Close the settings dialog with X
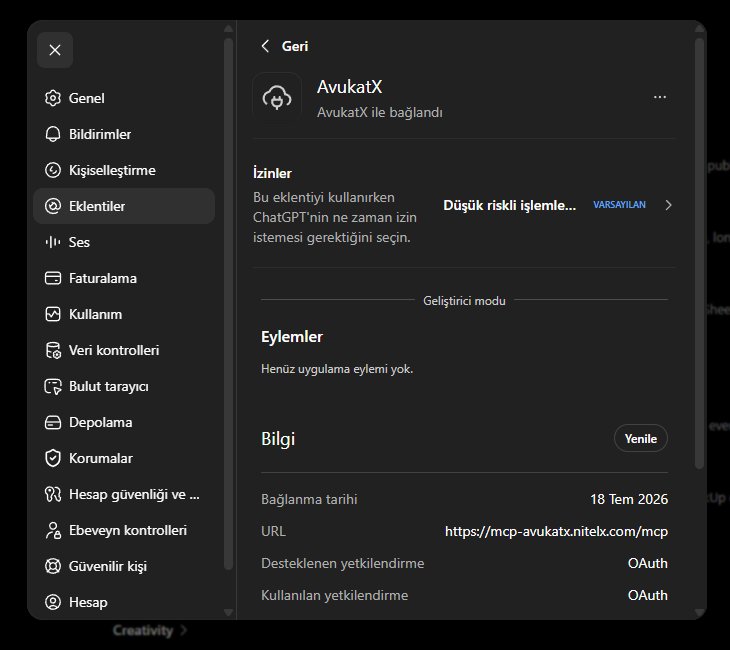This screenshot has width=730, height=650. point(55,50)
